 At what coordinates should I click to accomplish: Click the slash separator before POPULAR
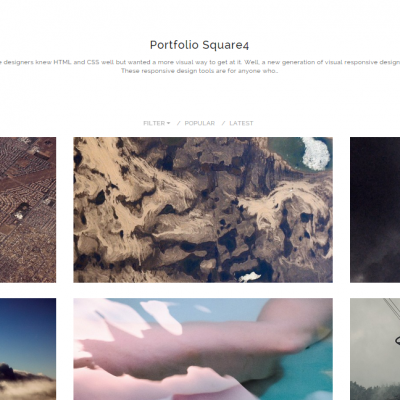point(179,123)
